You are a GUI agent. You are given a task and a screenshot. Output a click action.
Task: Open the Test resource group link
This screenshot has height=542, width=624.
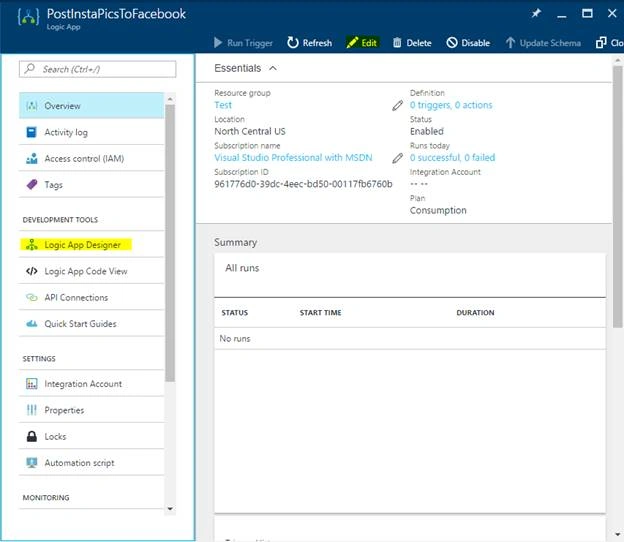coord(223,105)
